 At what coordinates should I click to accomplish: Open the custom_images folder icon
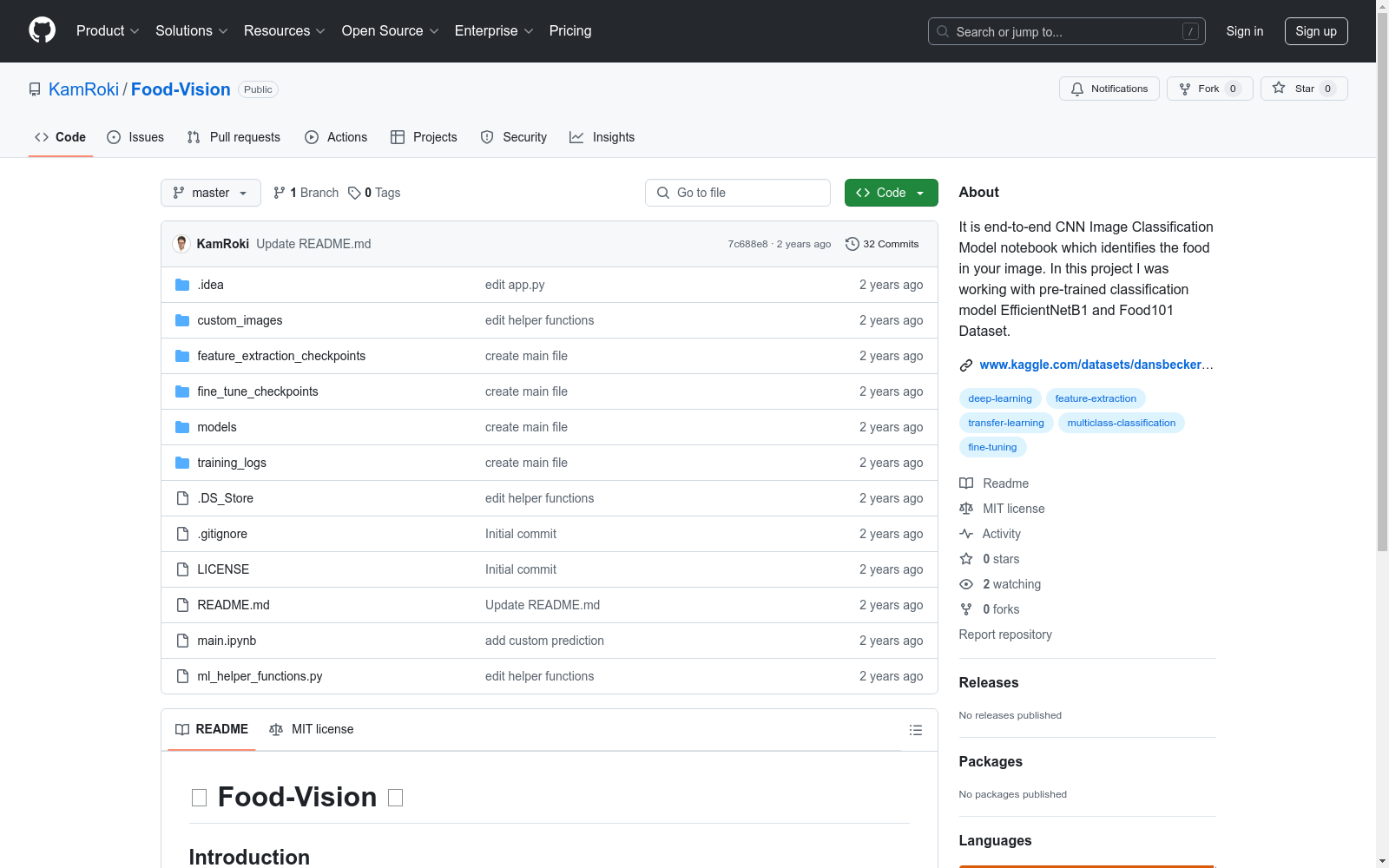(182, 320)
